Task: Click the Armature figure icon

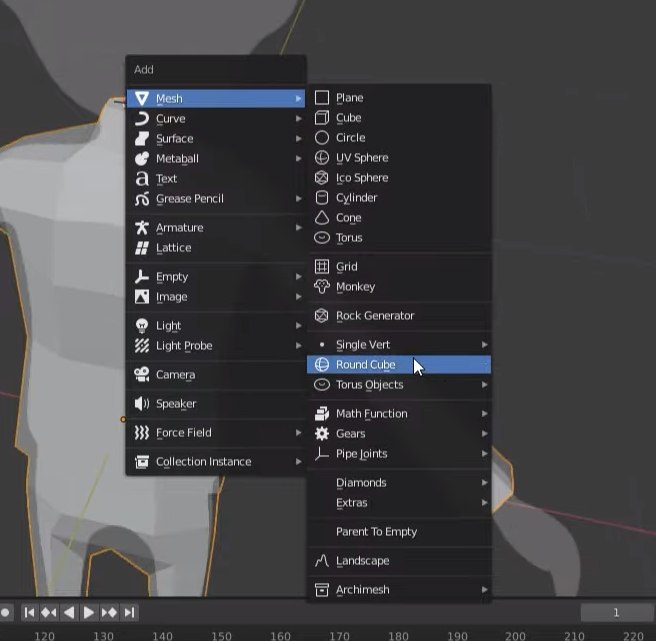Action: [x=142, y=228]
